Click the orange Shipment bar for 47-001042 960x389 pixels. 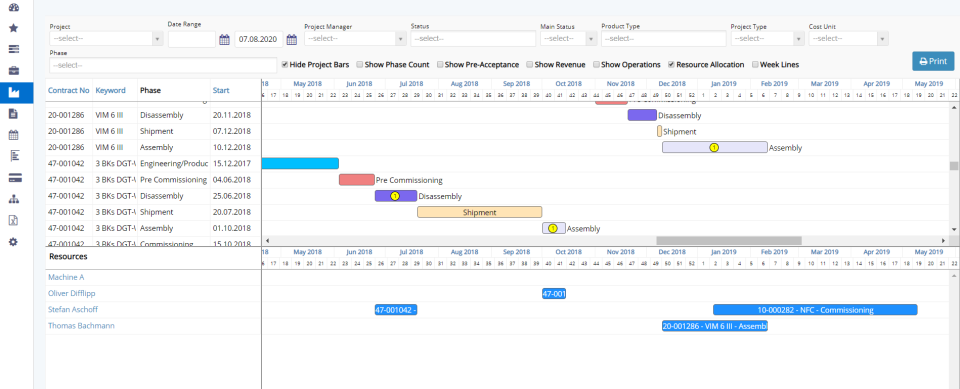click(x=479, y=212)
